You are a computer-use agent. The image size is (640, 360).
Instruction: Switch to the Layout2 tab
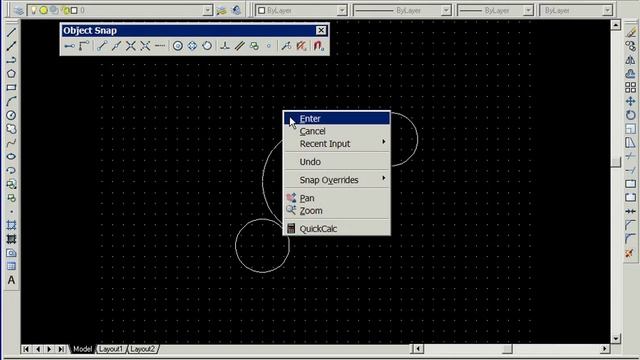click(142, 349)
